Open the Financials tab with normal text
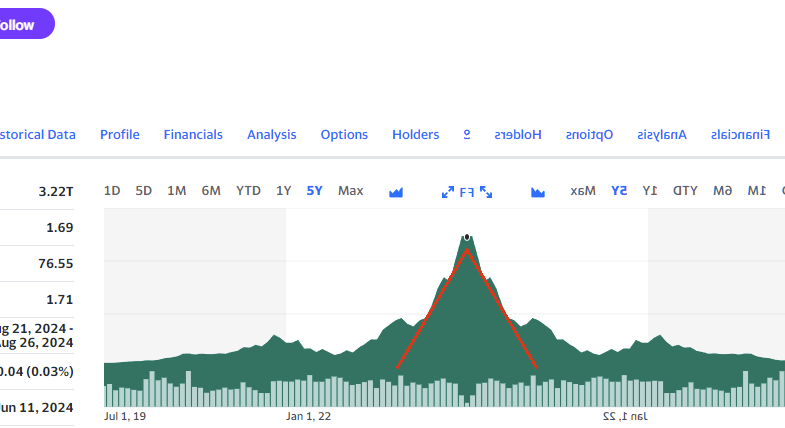 coord(193,135)
